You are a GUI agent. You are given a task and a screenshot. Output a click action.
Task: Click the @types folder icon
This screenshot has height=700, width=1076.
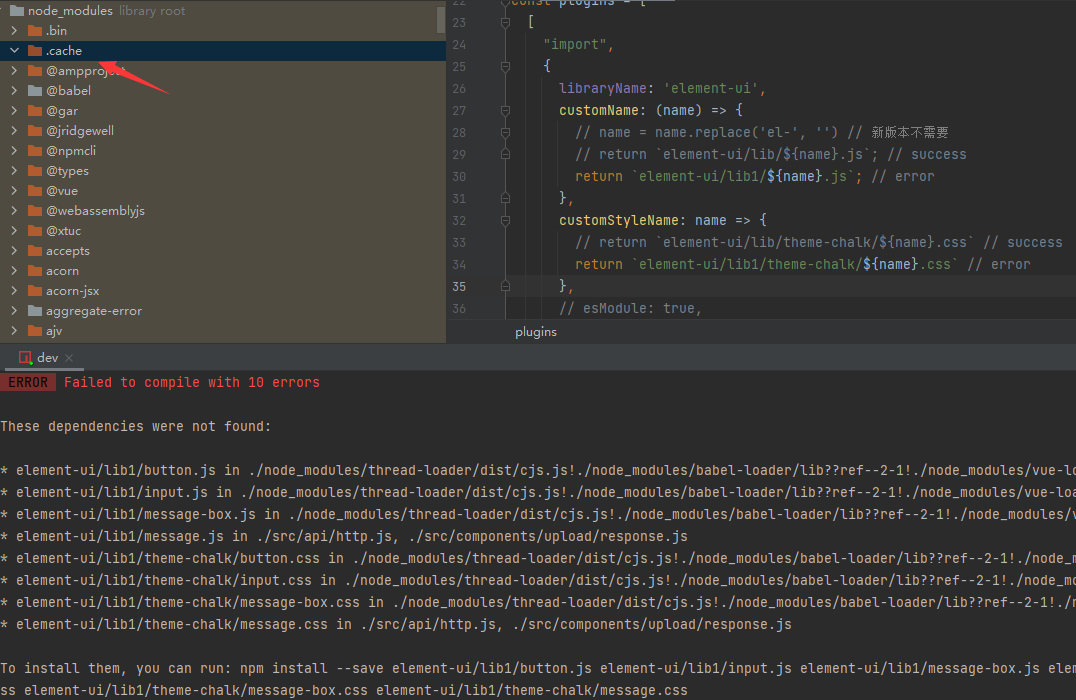click(x=34, y=170)
